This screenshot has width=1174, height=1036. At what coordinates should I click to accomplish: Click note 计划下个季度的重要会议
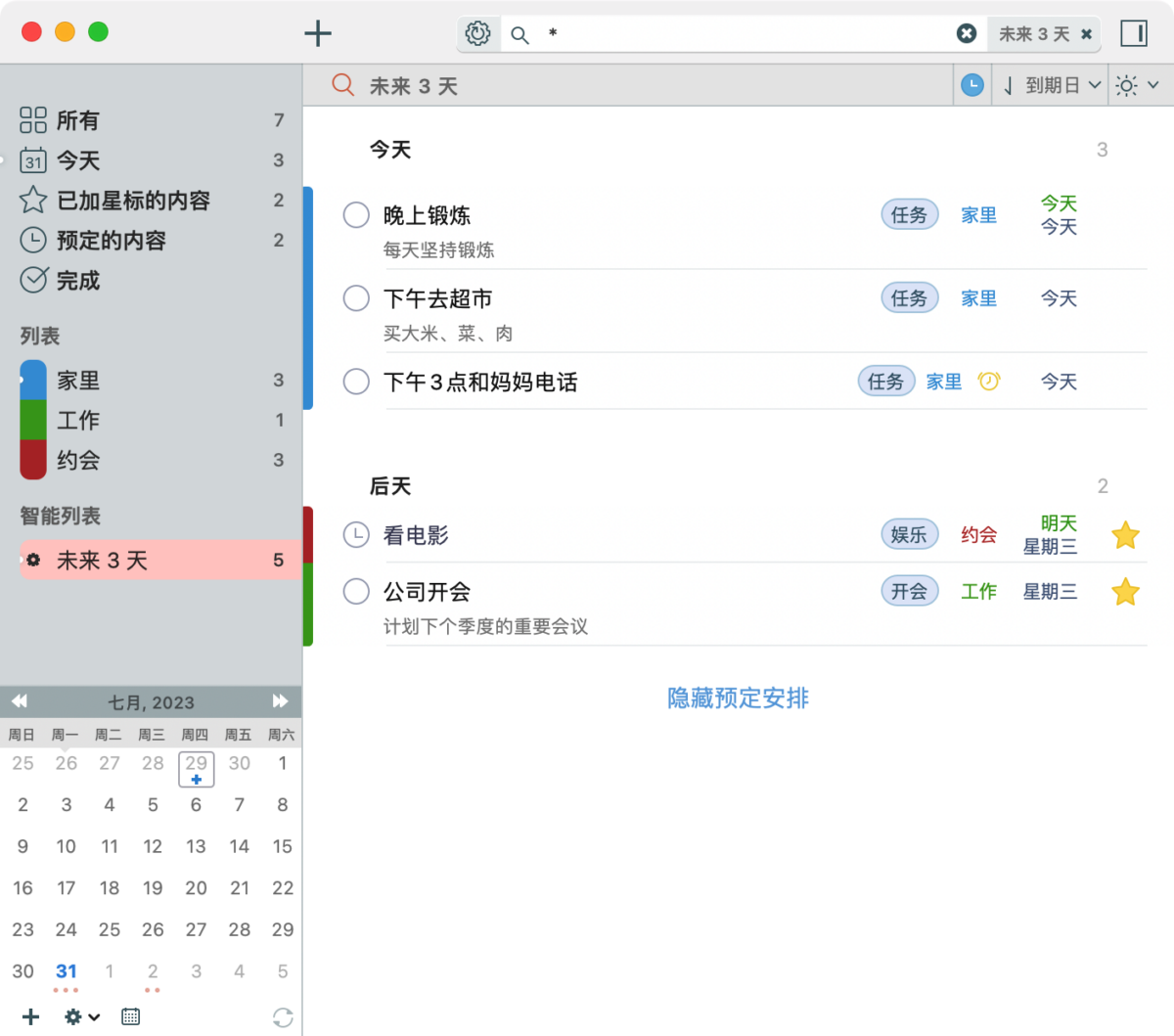tap(485, 626)
